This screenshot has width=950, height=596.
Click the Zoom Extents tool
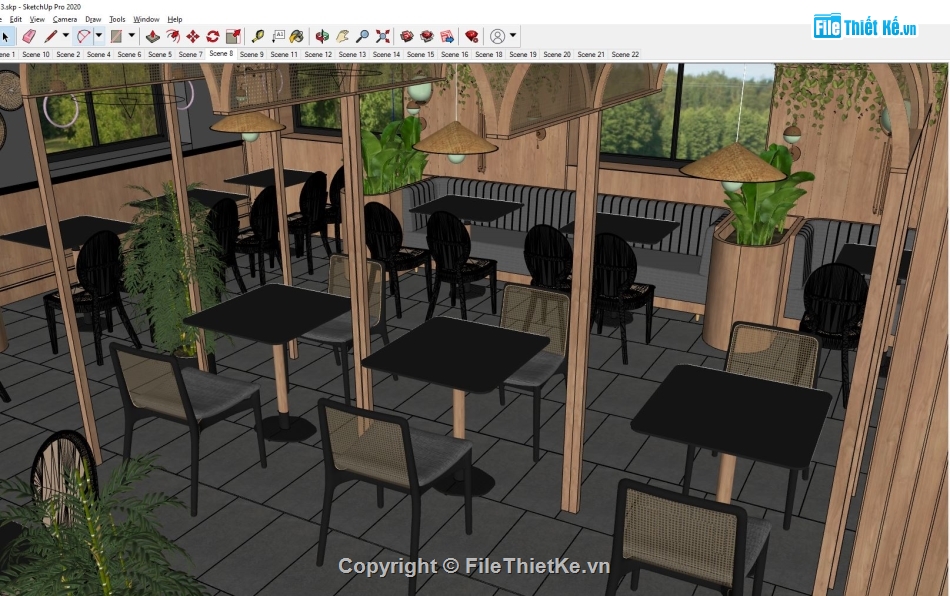coord(382,37)
